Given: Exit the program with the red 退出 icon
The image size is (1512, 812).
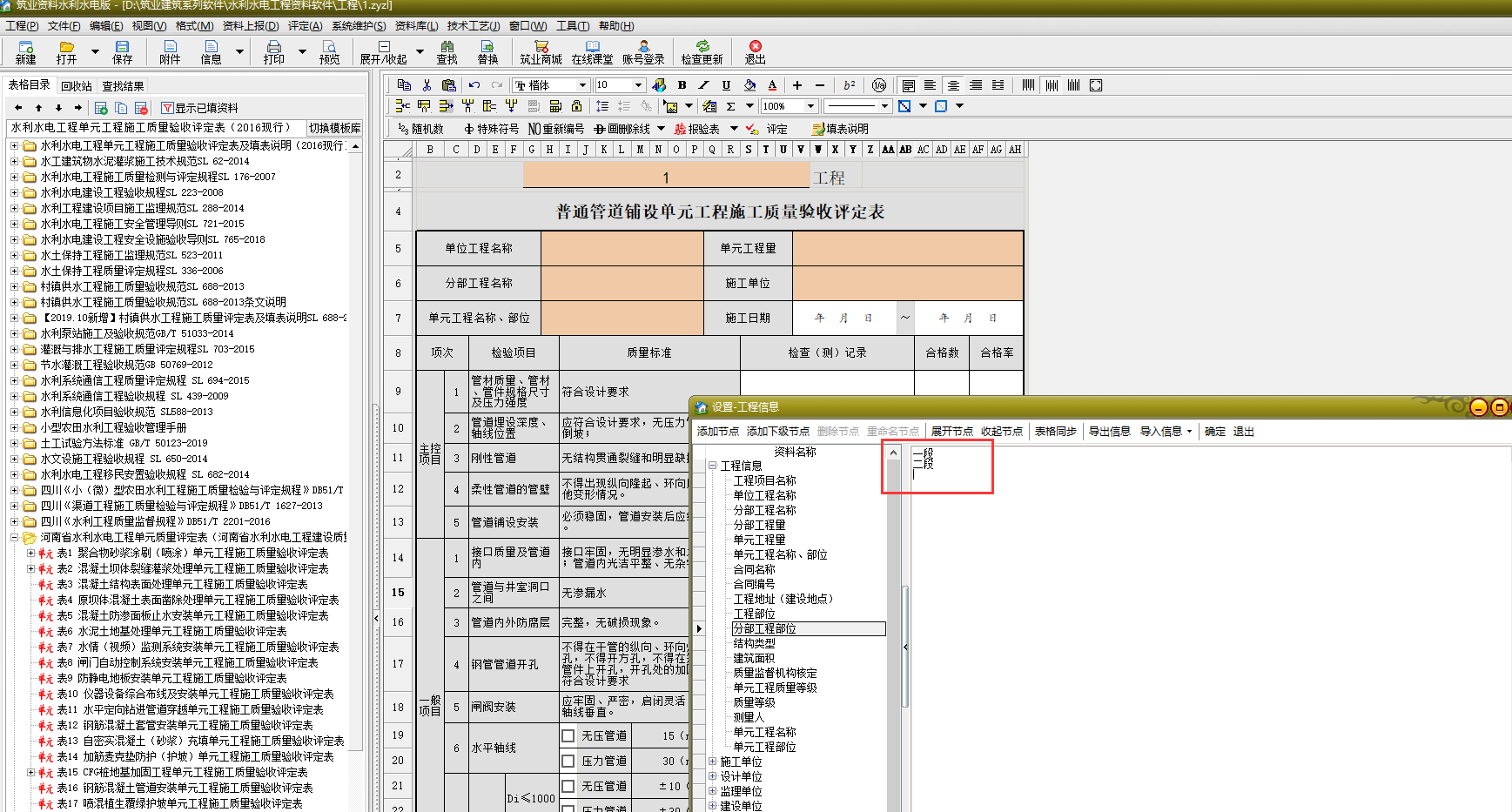Looking at the screenshot, I should click(x=755, y=52).
